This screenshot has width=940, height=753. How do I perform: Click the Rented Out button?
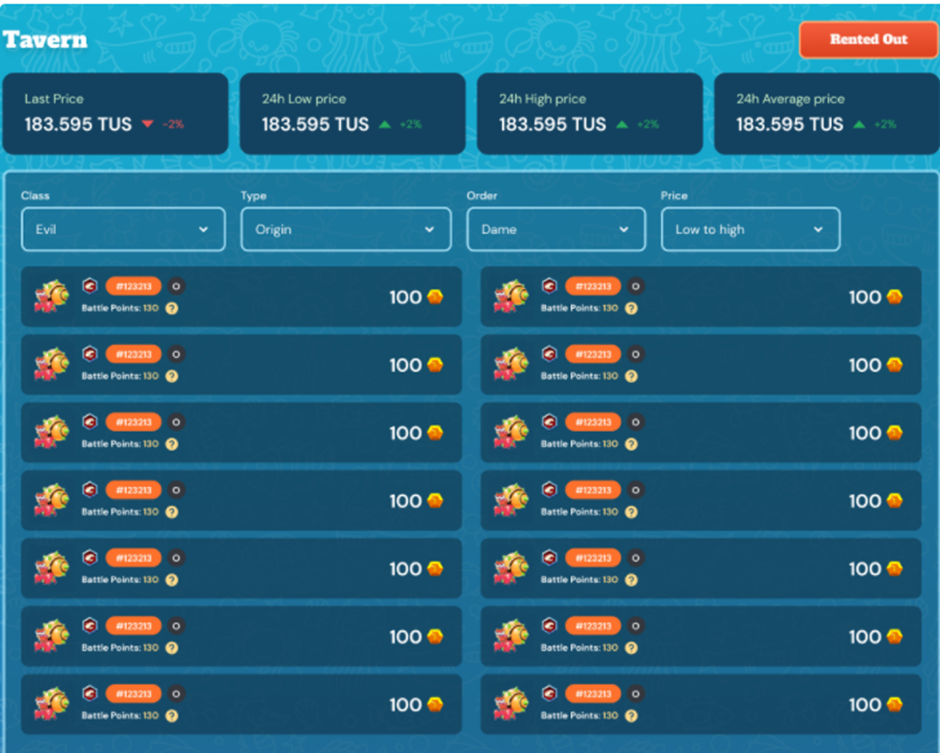(868, 40)
